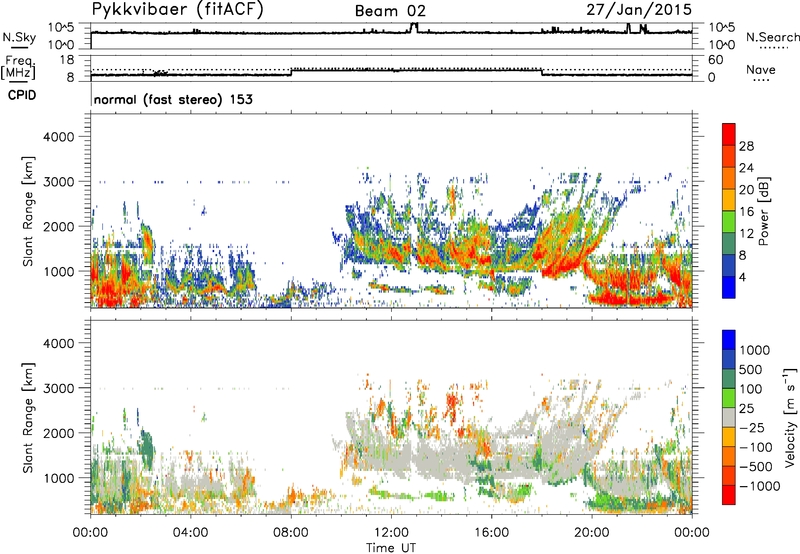
Task: Click the date '27/Jan/2015'
Action: tap(639, 9)
